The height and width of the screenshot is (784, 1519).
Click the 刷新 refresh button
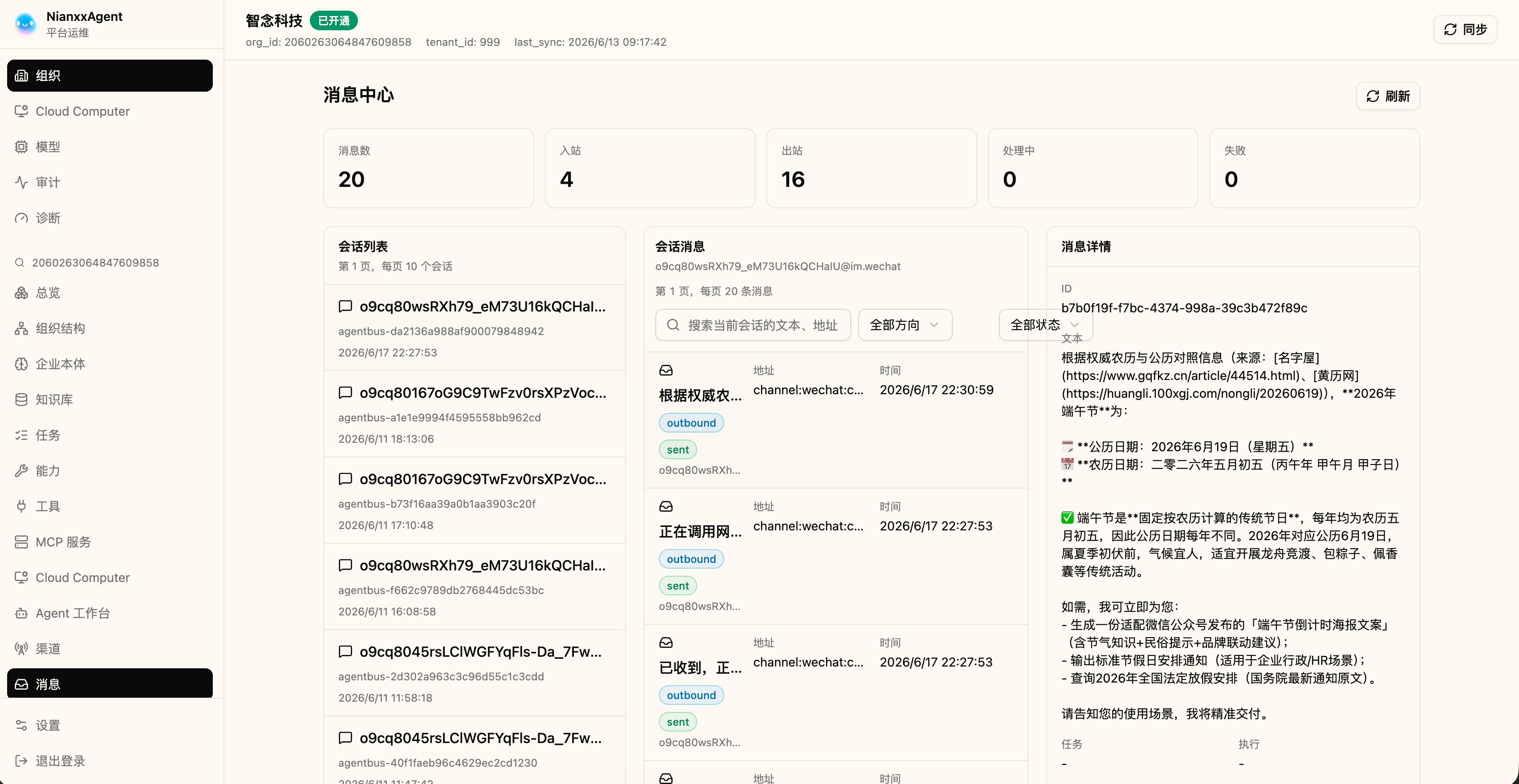[1388, 96]
